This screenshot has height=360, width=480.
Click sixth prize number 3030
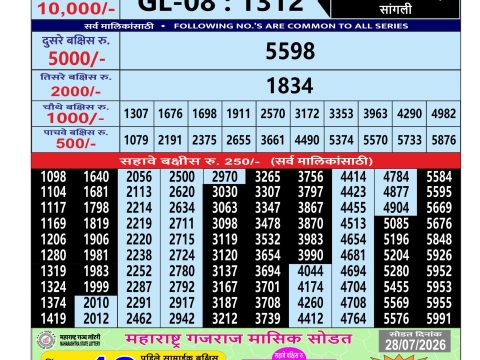coord(225,192)
